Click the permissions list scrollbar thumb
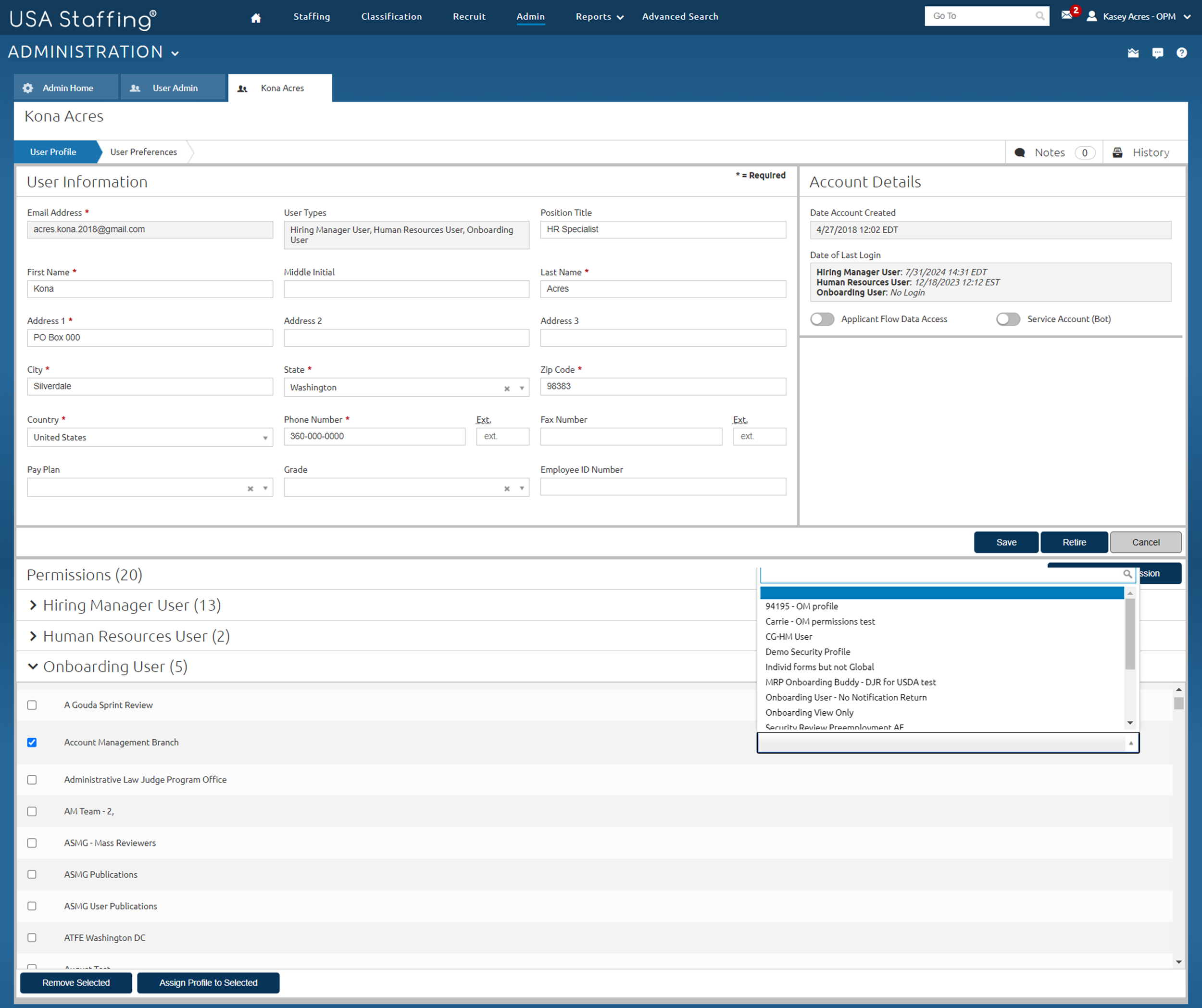1202x1008 pixels. [x=1178, y=704]
